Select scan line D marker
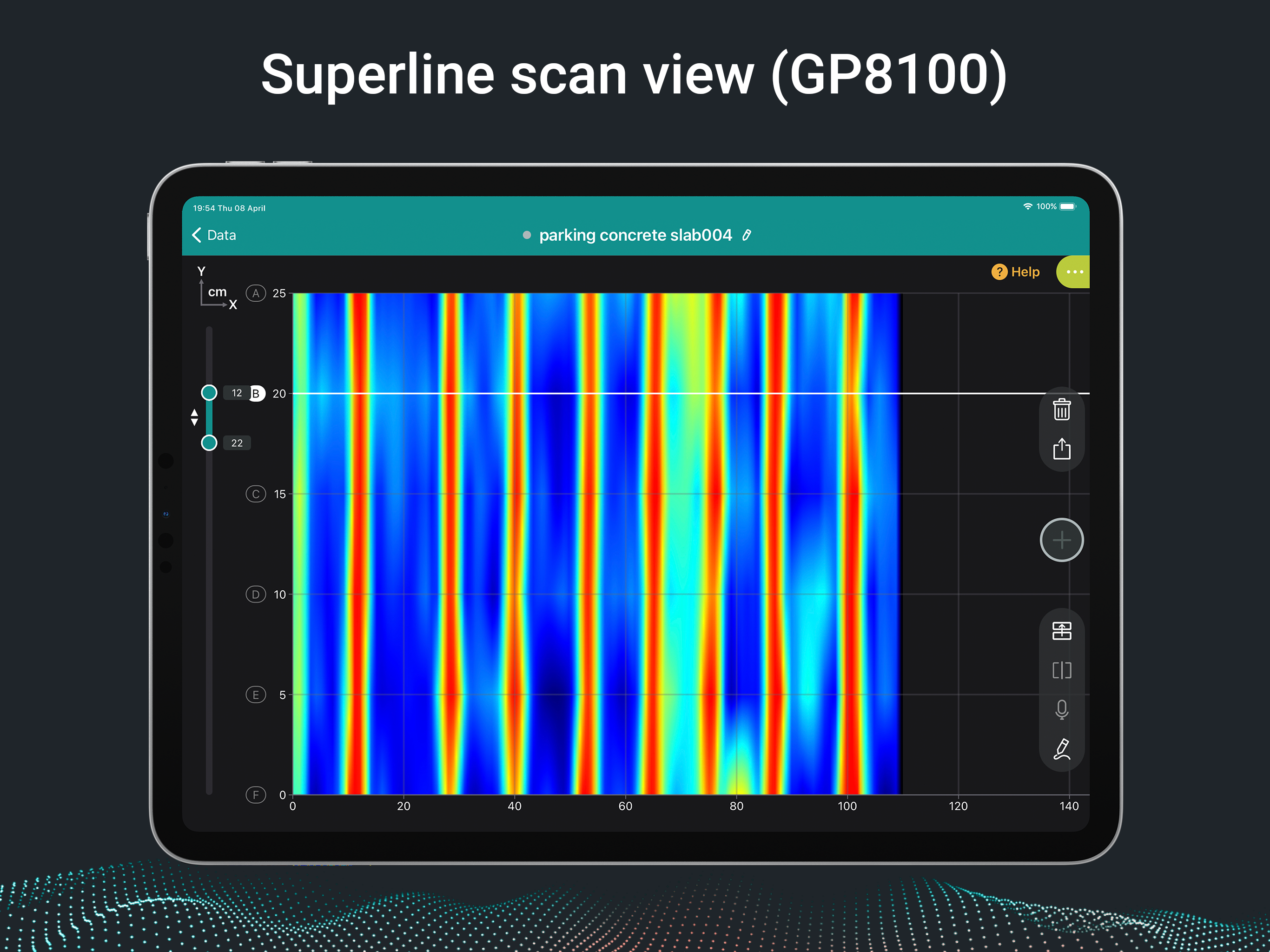The image size is (1270, 952). click(256, 594)
